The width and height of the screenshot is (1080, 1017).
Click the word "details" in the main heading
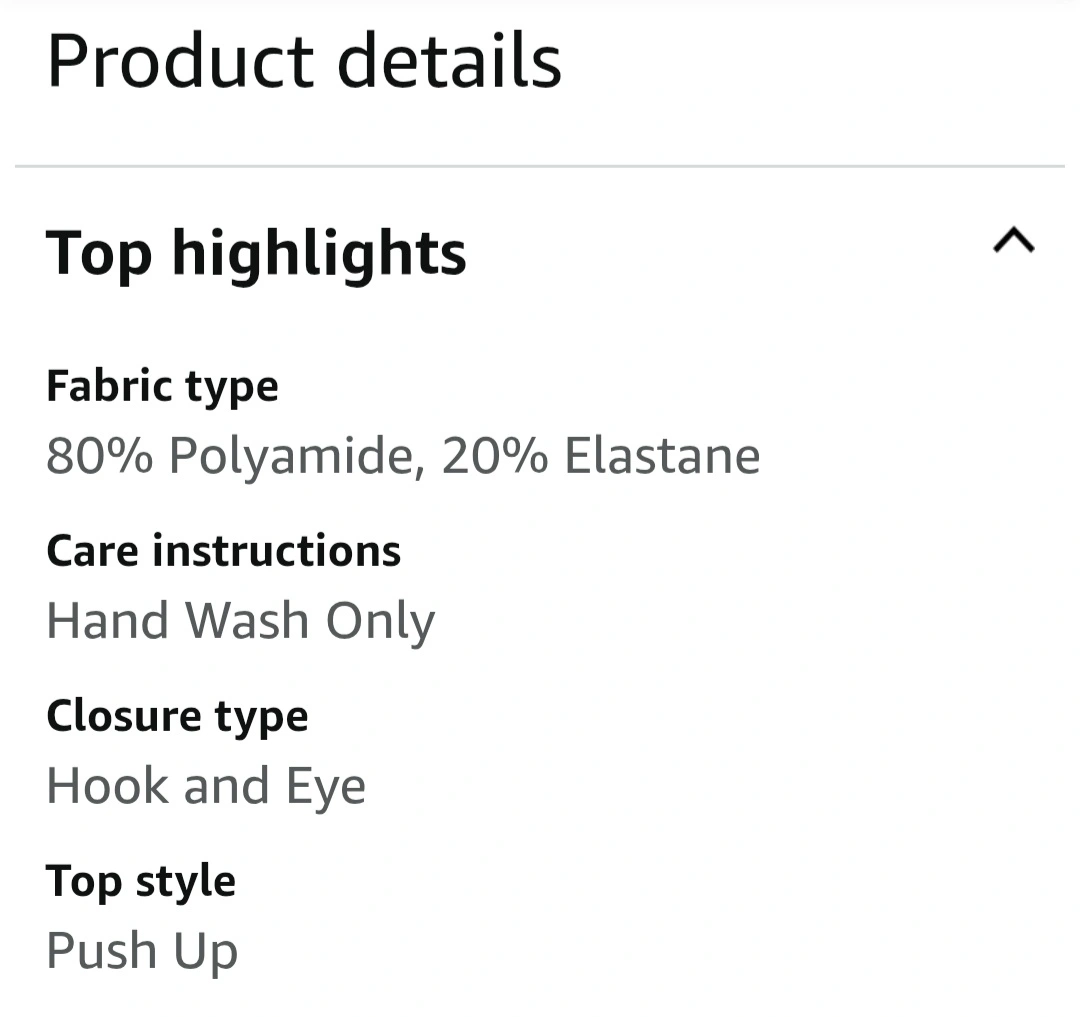click(x=449, y=61)
